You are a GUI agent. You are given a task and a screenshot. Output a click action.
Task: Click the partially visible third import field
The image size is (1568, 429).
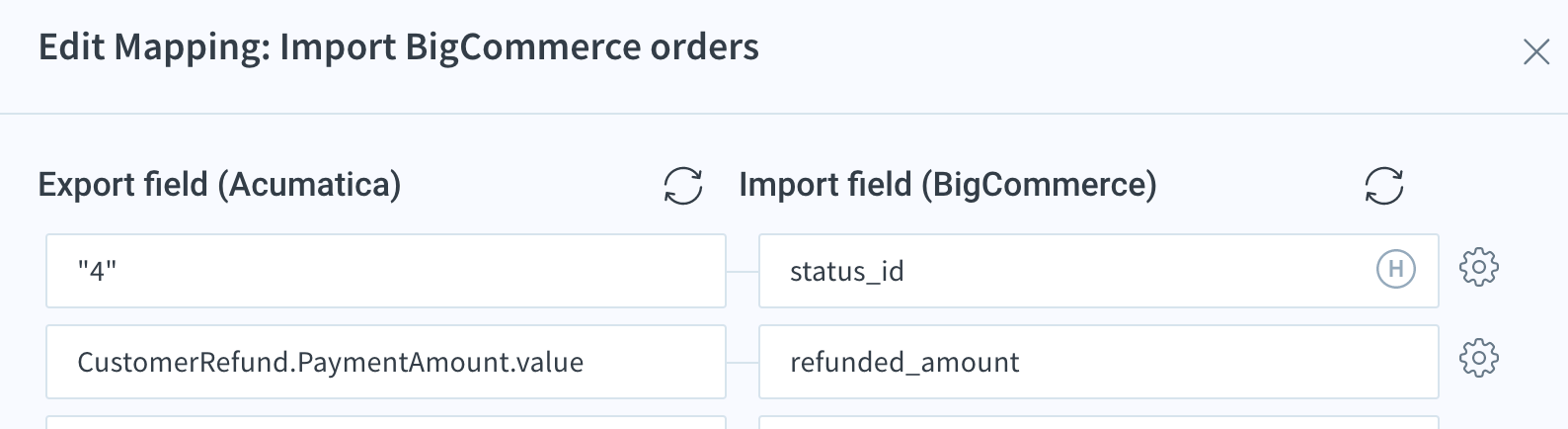coord(1098,422)
